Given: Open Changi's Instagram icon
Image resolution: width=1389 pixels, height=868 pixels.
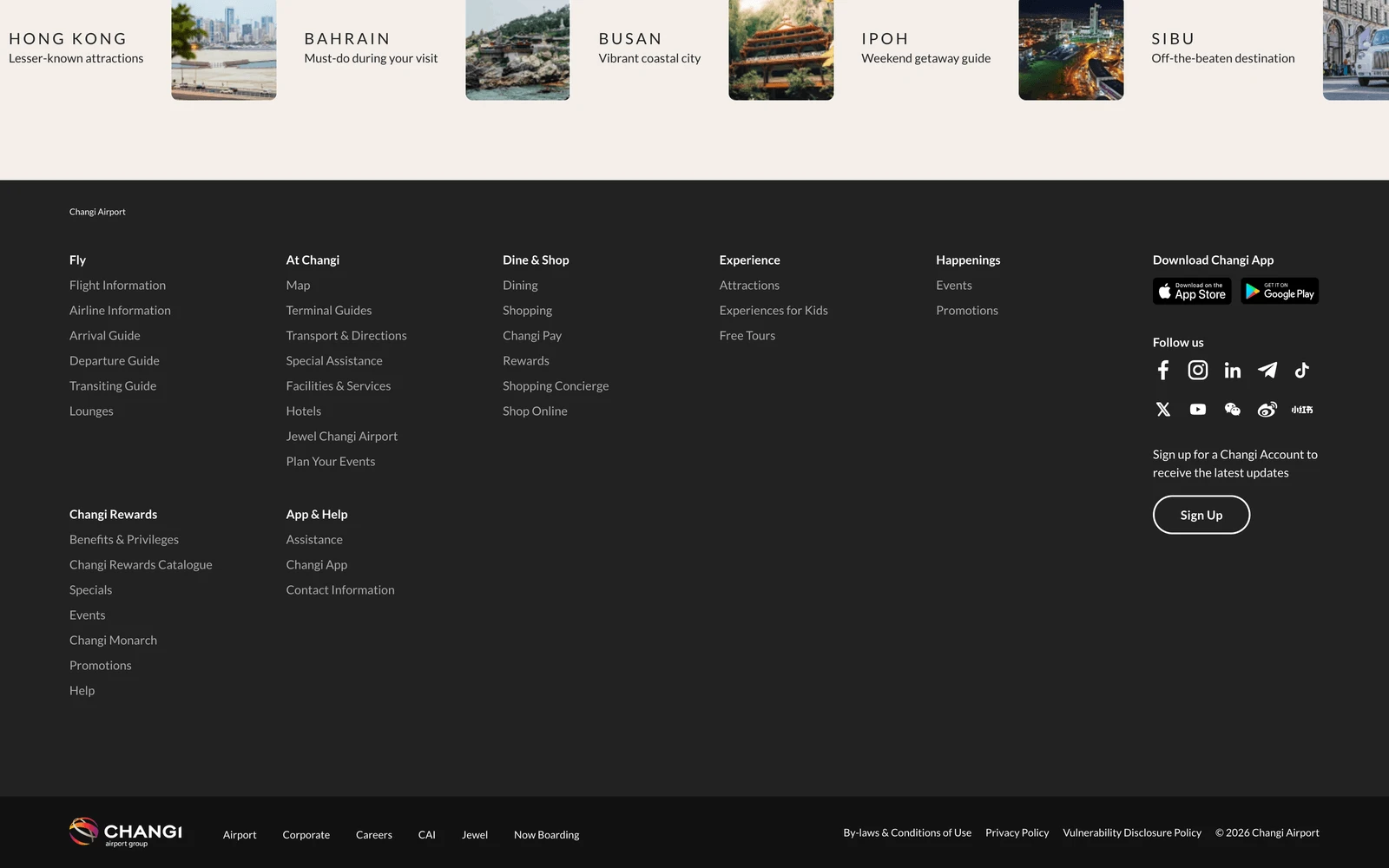Looking at the screenshot, I should click(1198, 371).
